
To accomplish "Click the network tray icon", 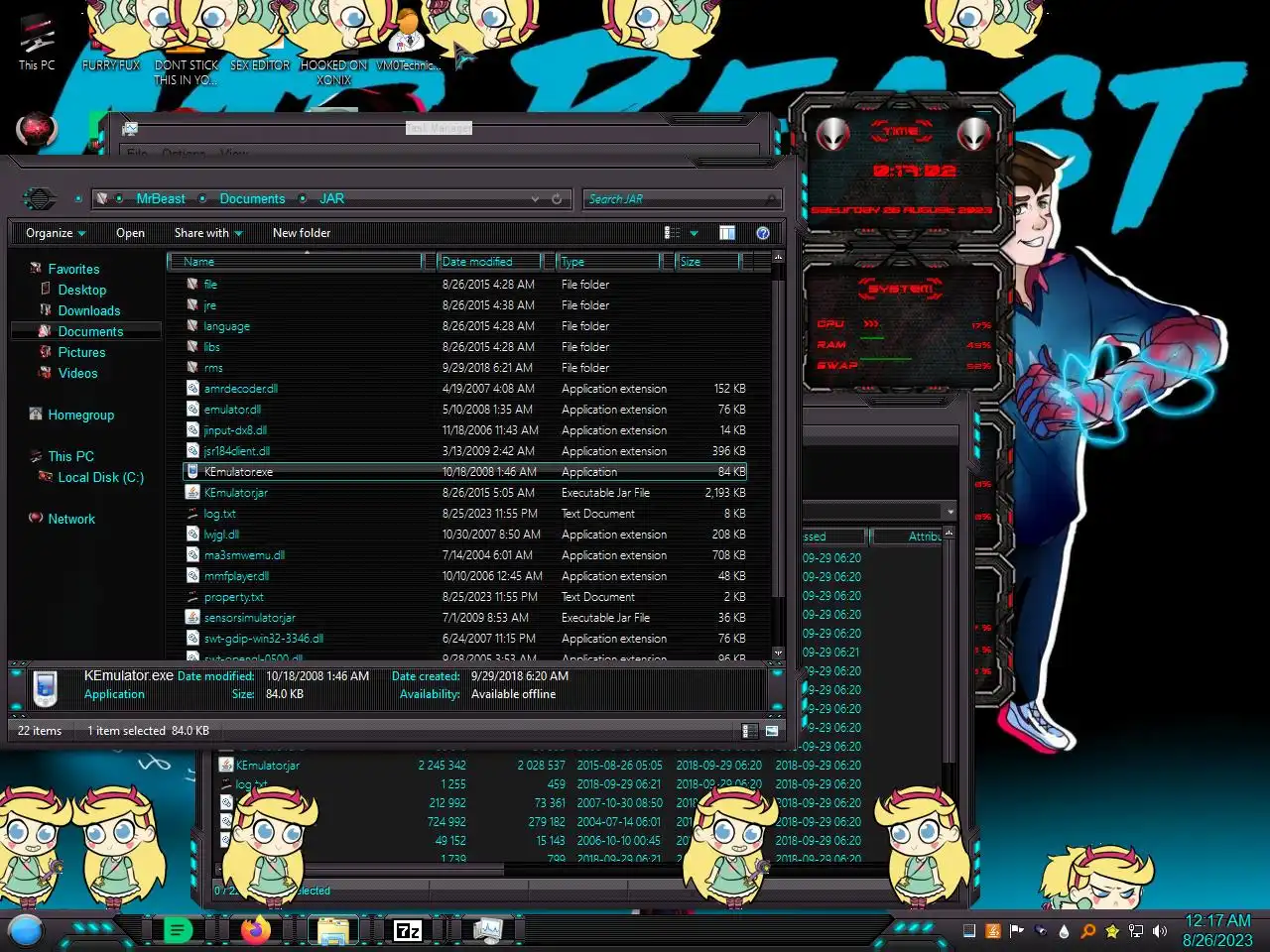I will pyautogui.click(x=1136, y=931).
